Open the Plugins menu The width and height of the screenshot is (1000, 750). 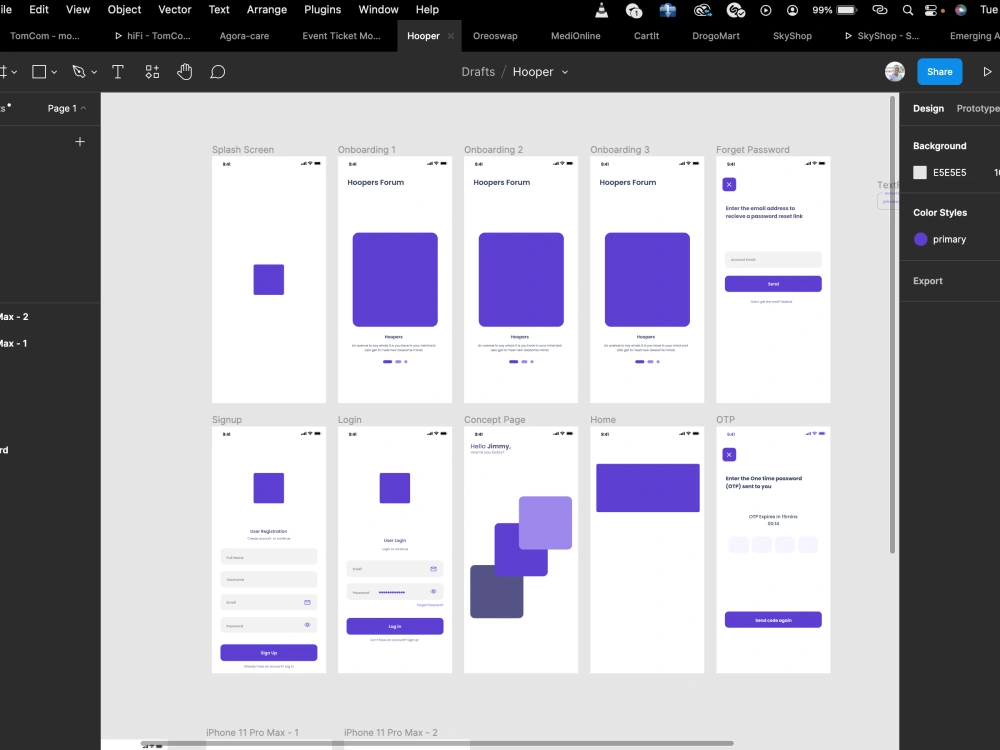tap(322, 10)
